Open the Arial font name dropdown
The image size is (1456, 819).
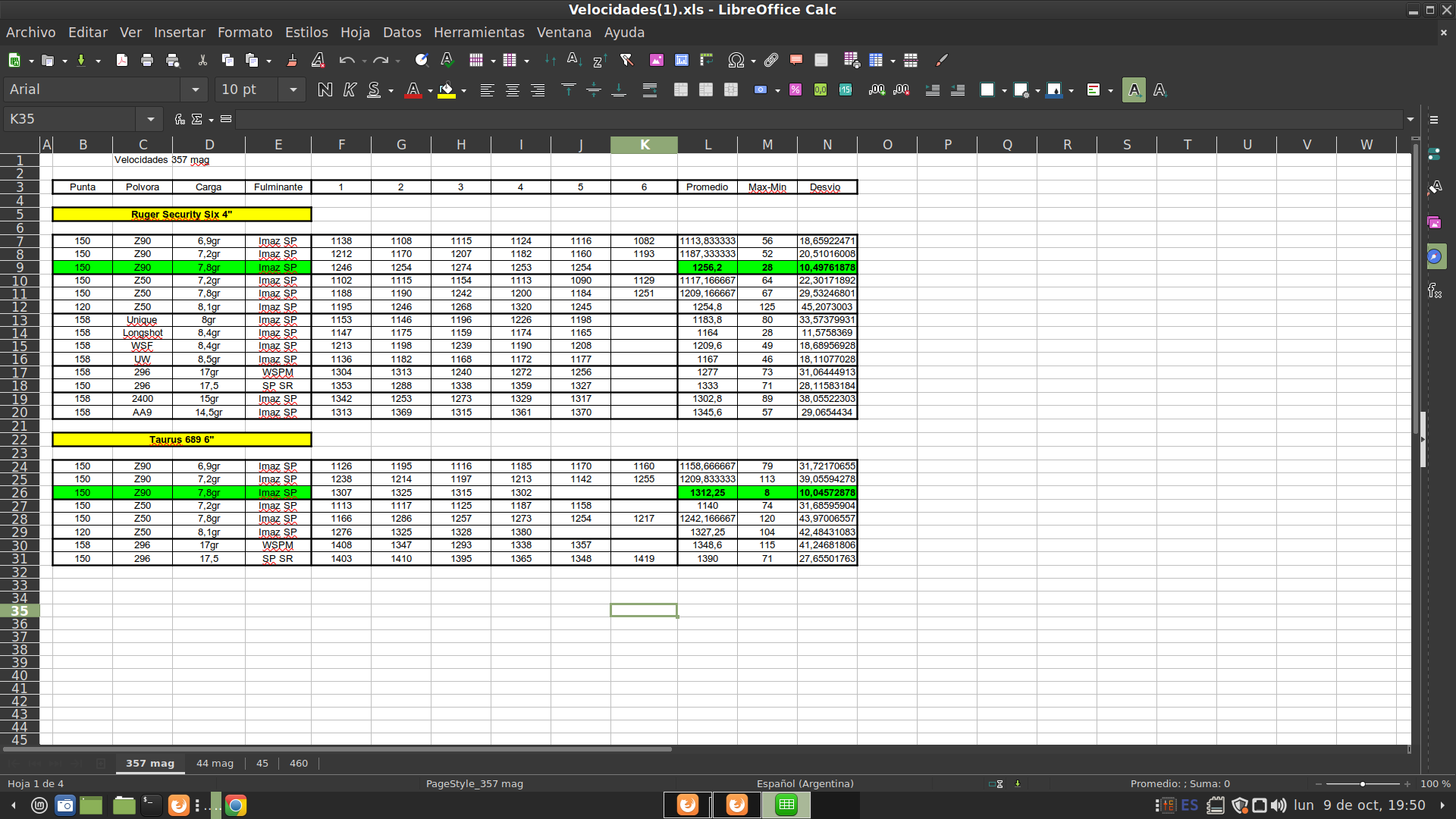[195, 90]
